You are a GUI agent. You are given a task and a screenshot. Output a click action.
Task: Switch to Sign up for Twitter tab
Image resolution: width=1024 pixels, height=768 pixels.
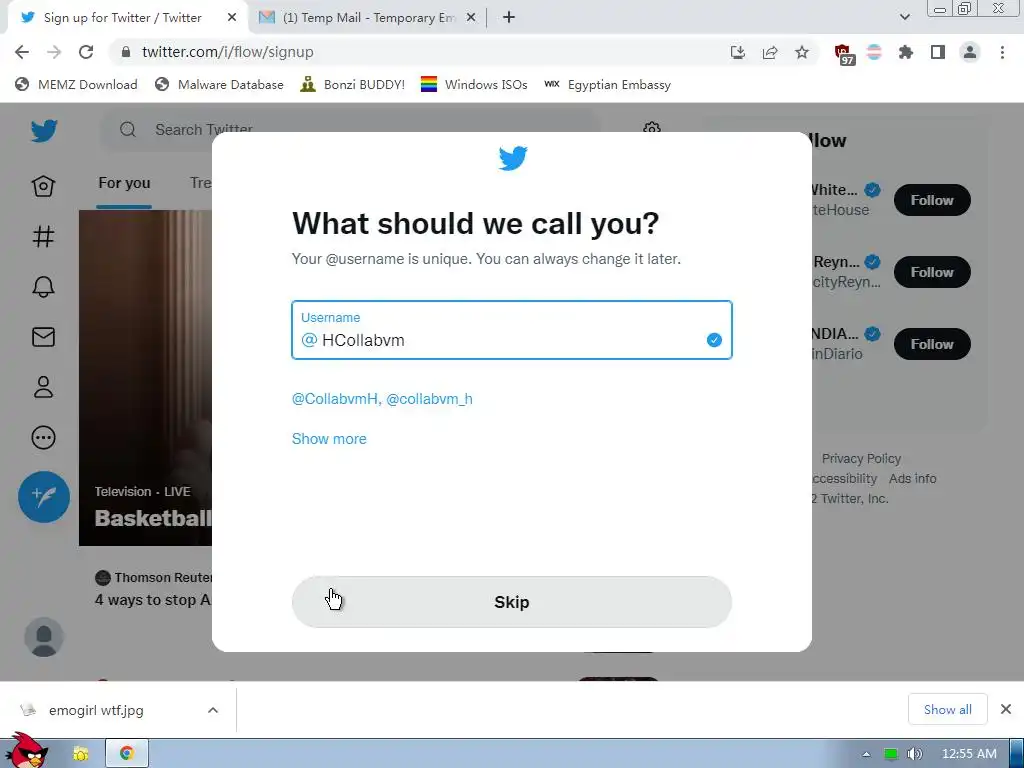point(123,18)
